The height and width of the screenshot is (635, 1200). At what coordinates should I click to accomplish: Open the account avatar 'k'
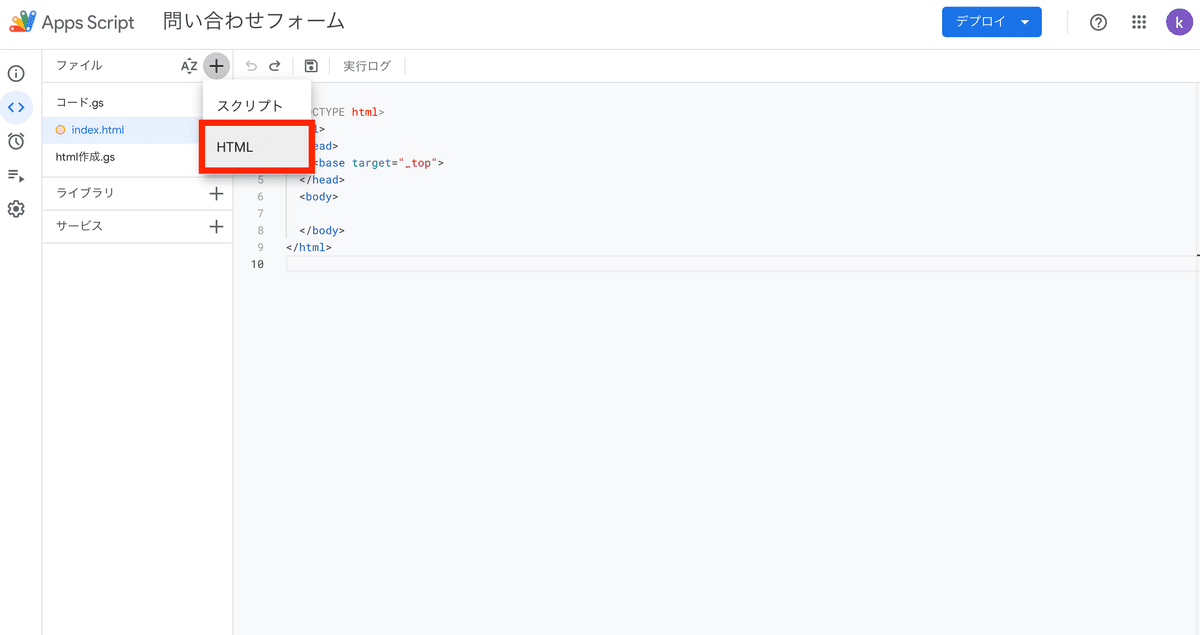pos(1179,22)
